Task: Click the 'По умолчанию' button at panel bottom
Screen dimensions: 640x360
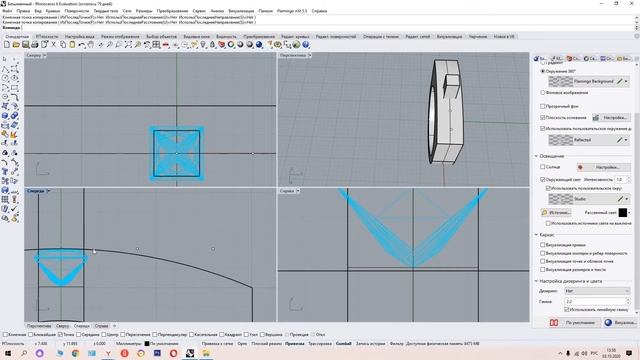Action: click(x=575, y=322)
